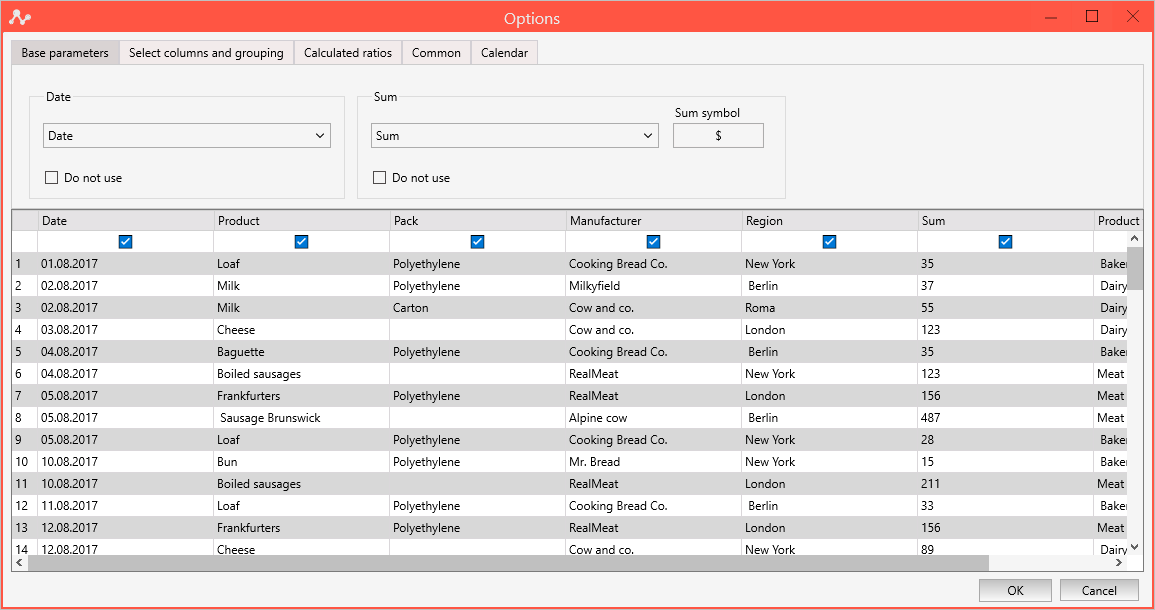
Task: Click the Product column header
Action: [302, 220]
